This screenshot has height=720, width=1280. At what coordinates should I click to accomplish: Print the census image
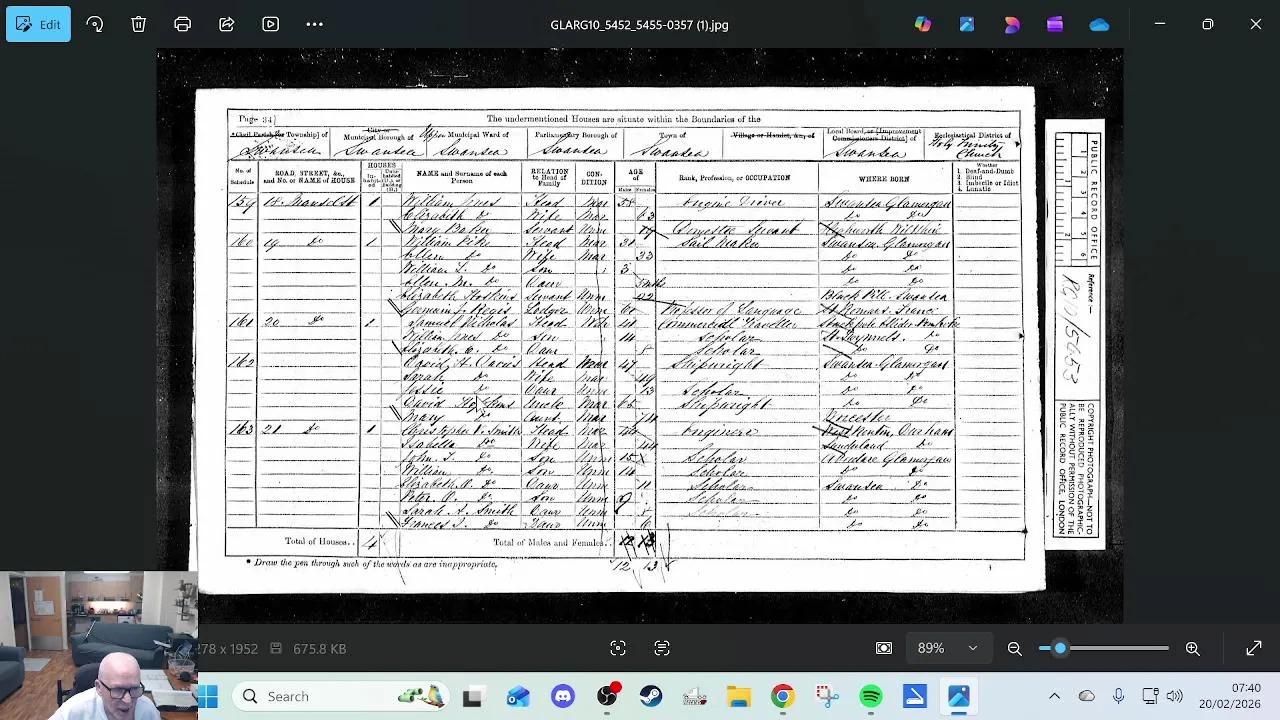click(183, 24)
